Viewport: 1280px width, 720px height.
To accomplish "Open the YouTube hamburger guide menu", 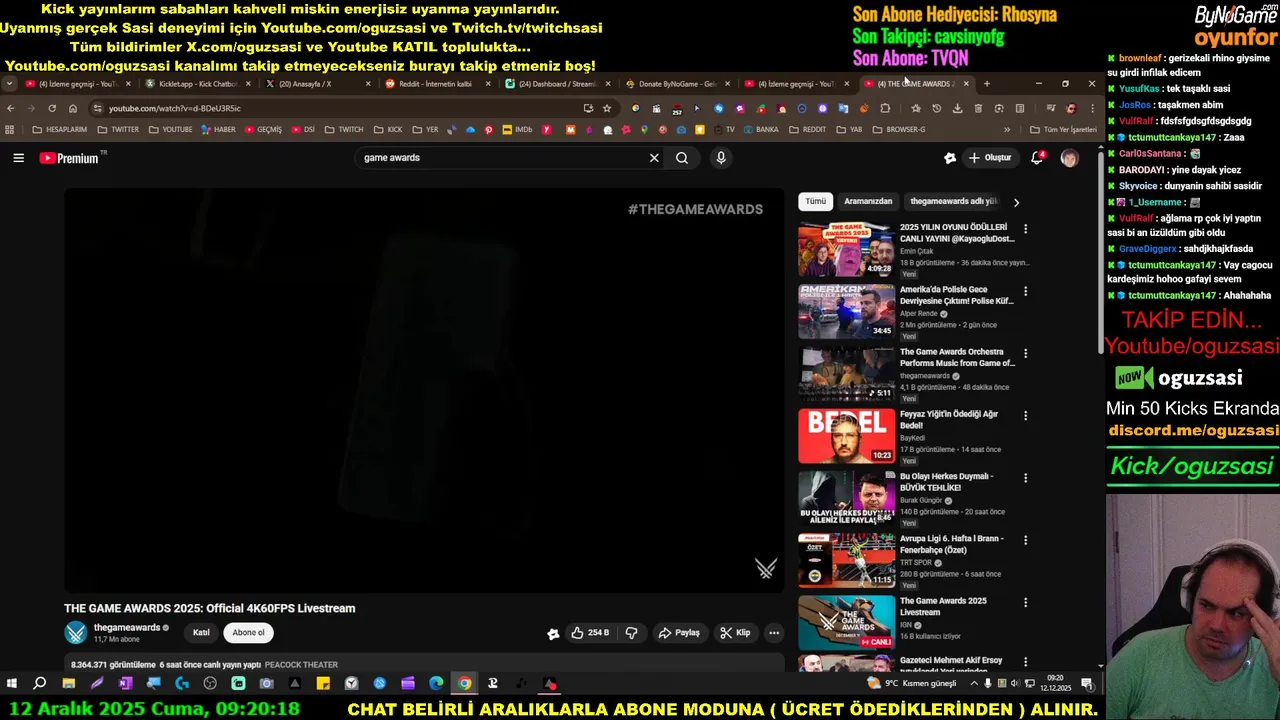I will pos(18,158).
